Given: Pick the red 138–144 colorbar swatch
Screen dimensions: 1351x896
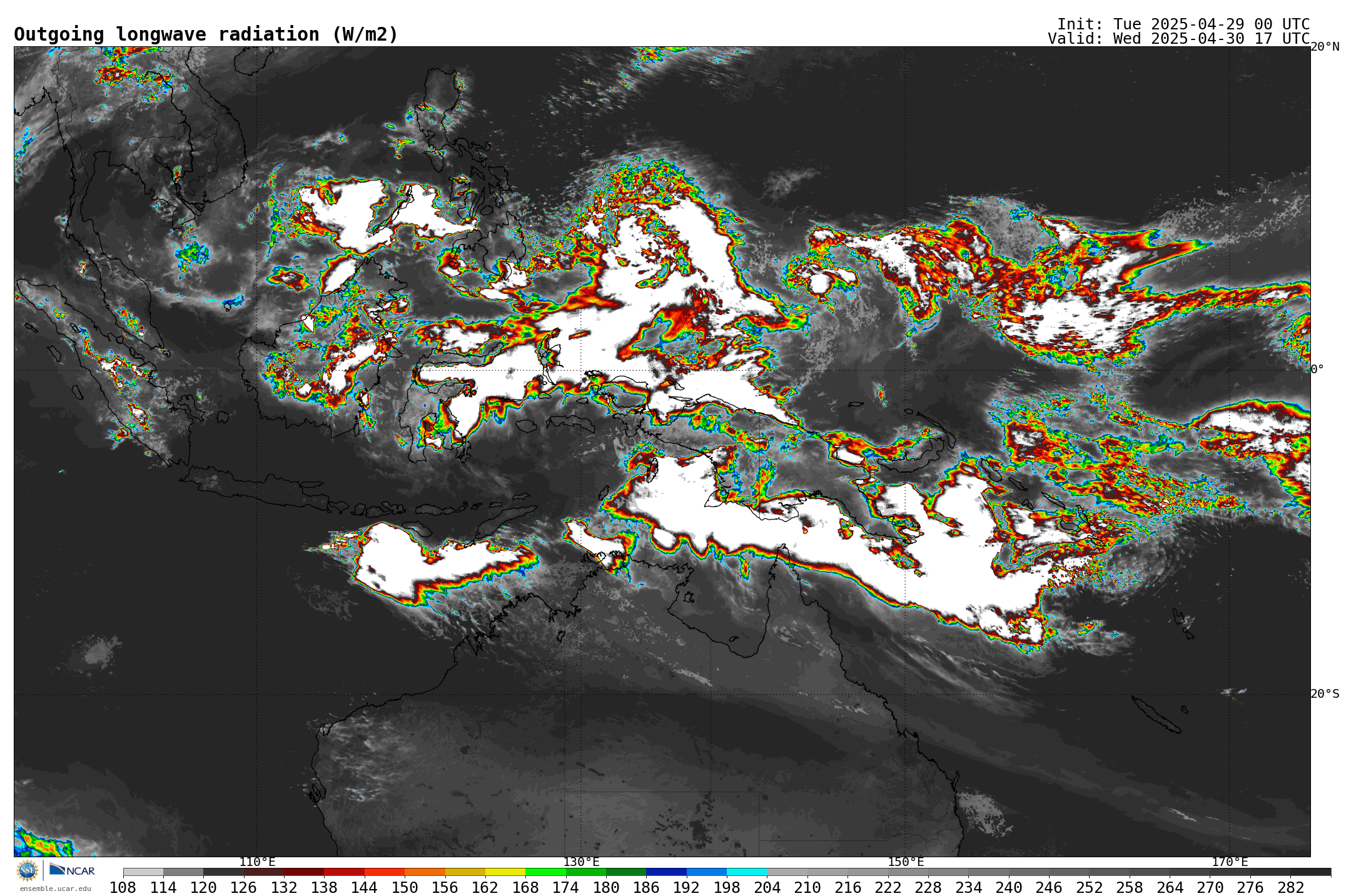Looking at the screenshot, I should click(345, 872).
